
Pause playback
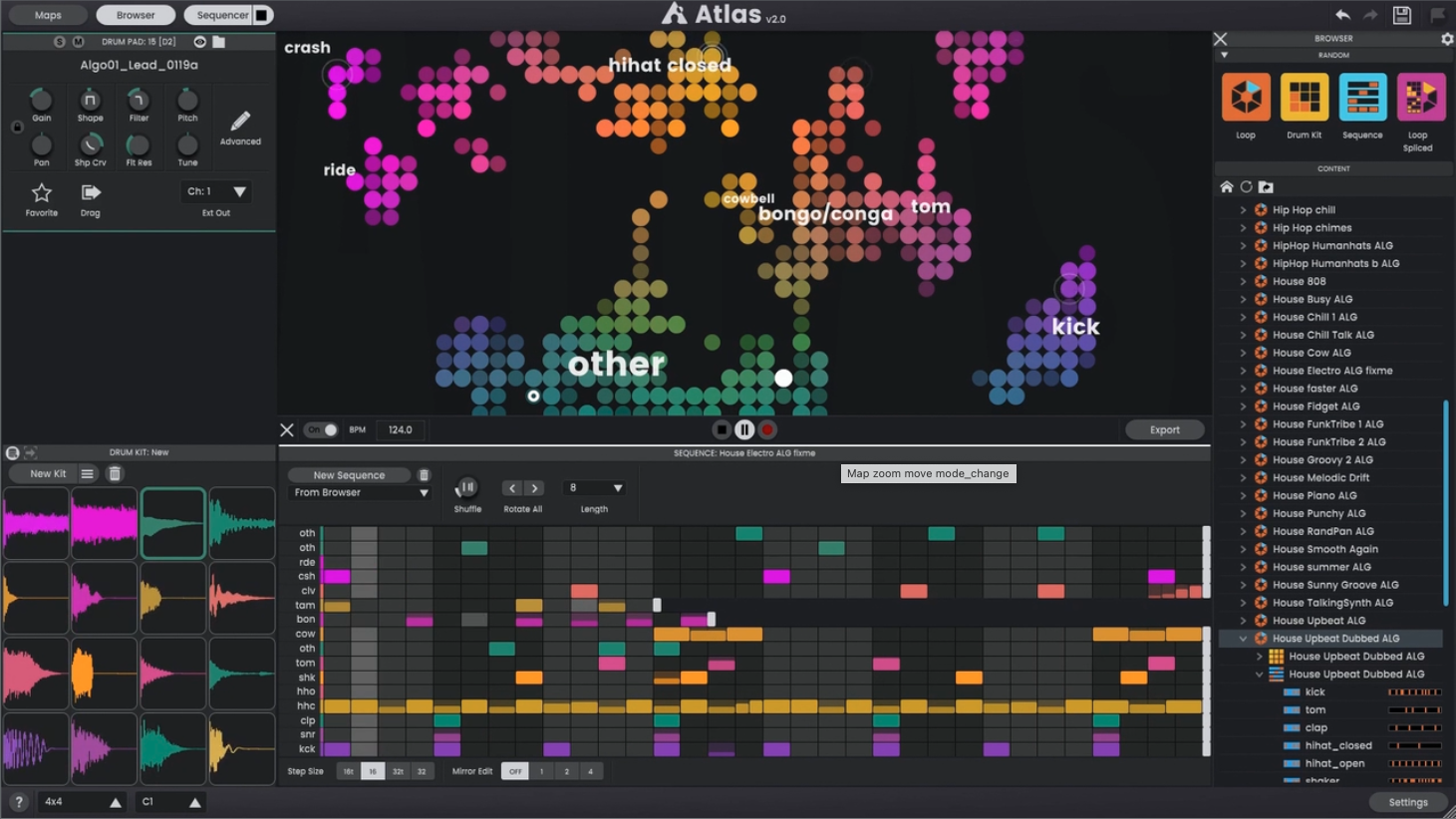click(744, 430)
